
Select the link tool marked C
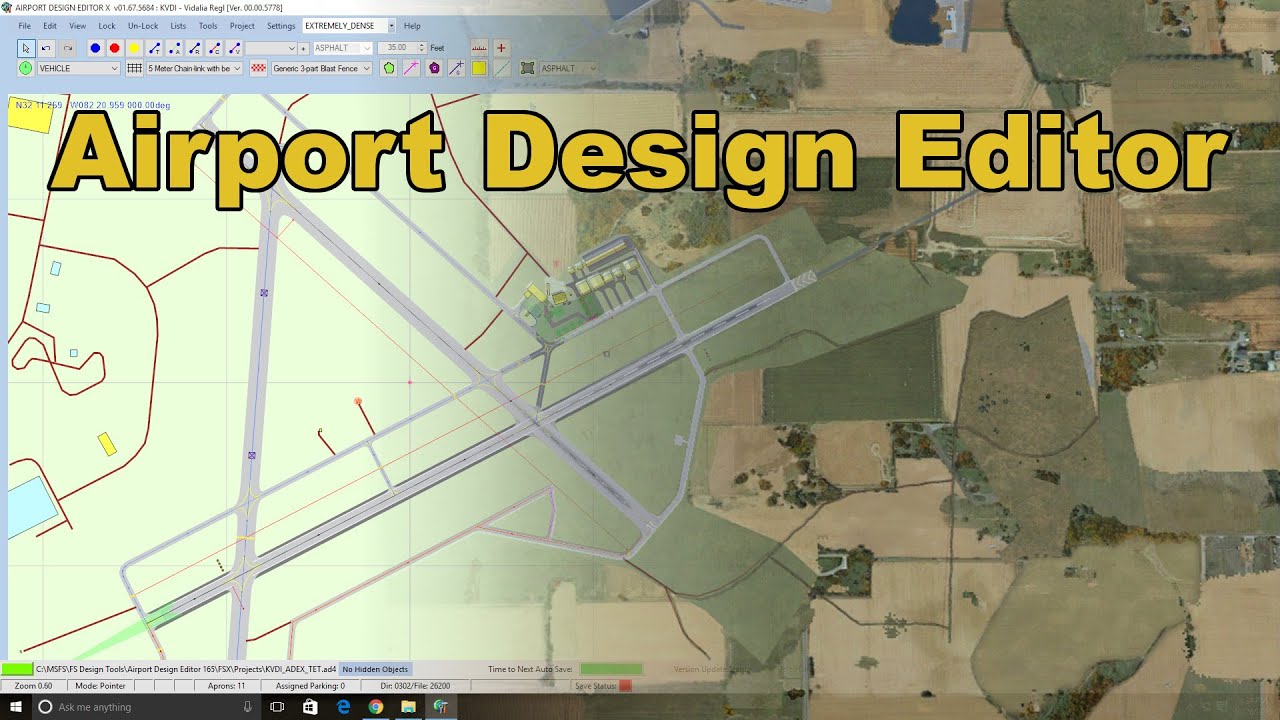(214, 48)
